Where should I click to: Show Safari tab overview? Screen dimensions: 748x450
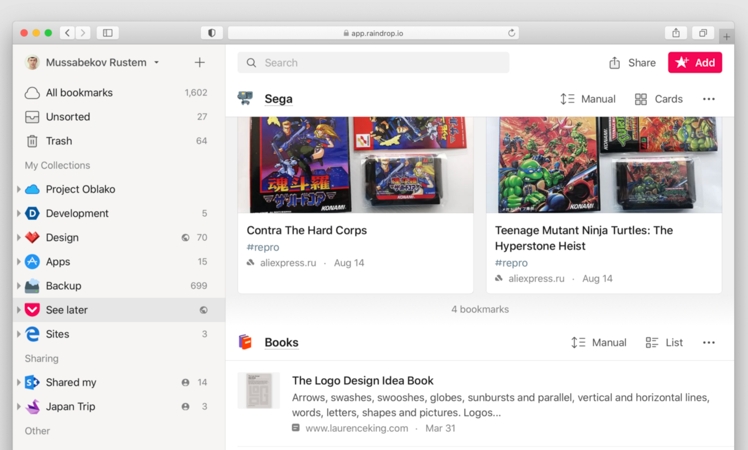pos(703,33)
